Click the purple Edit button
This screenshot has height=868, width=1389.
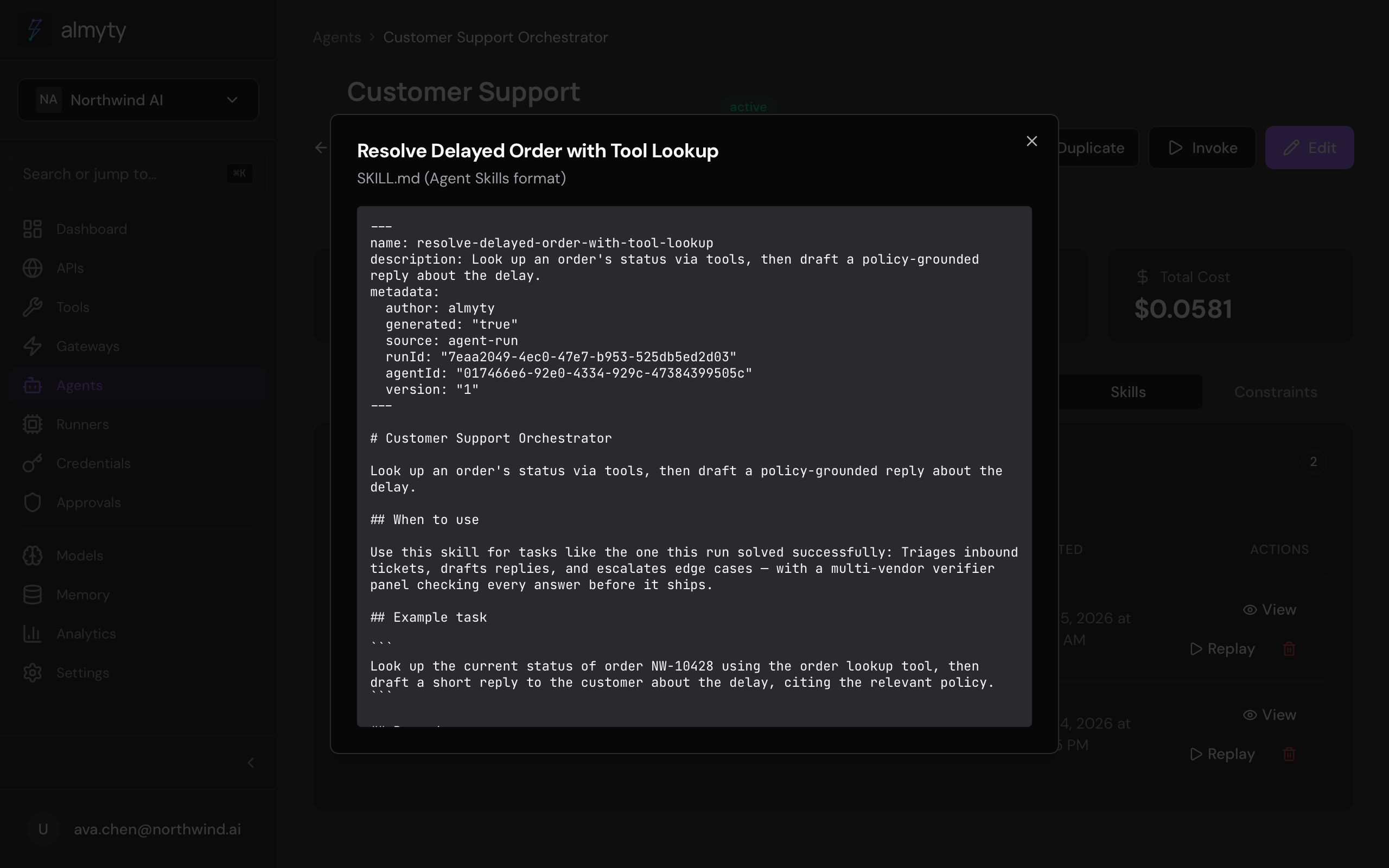[1309, 148]
